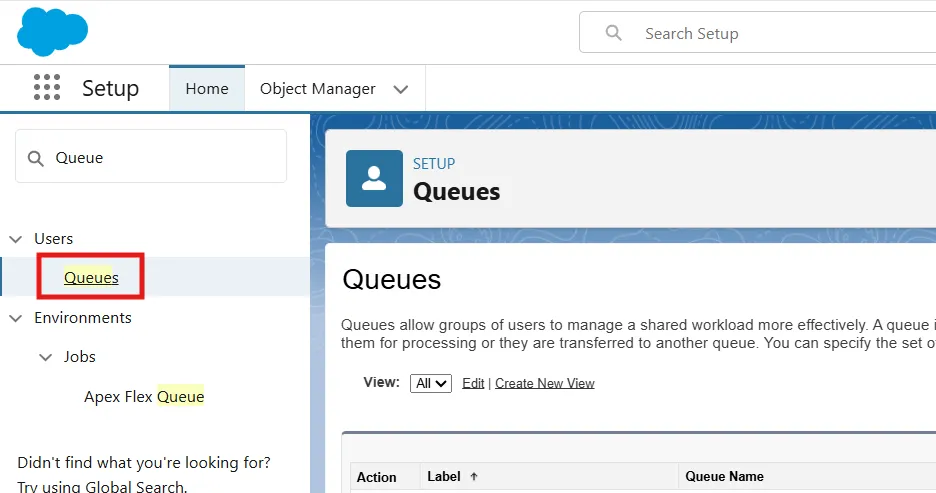
Task: Click the Create New View link
Action: click(x=545, y=383)
